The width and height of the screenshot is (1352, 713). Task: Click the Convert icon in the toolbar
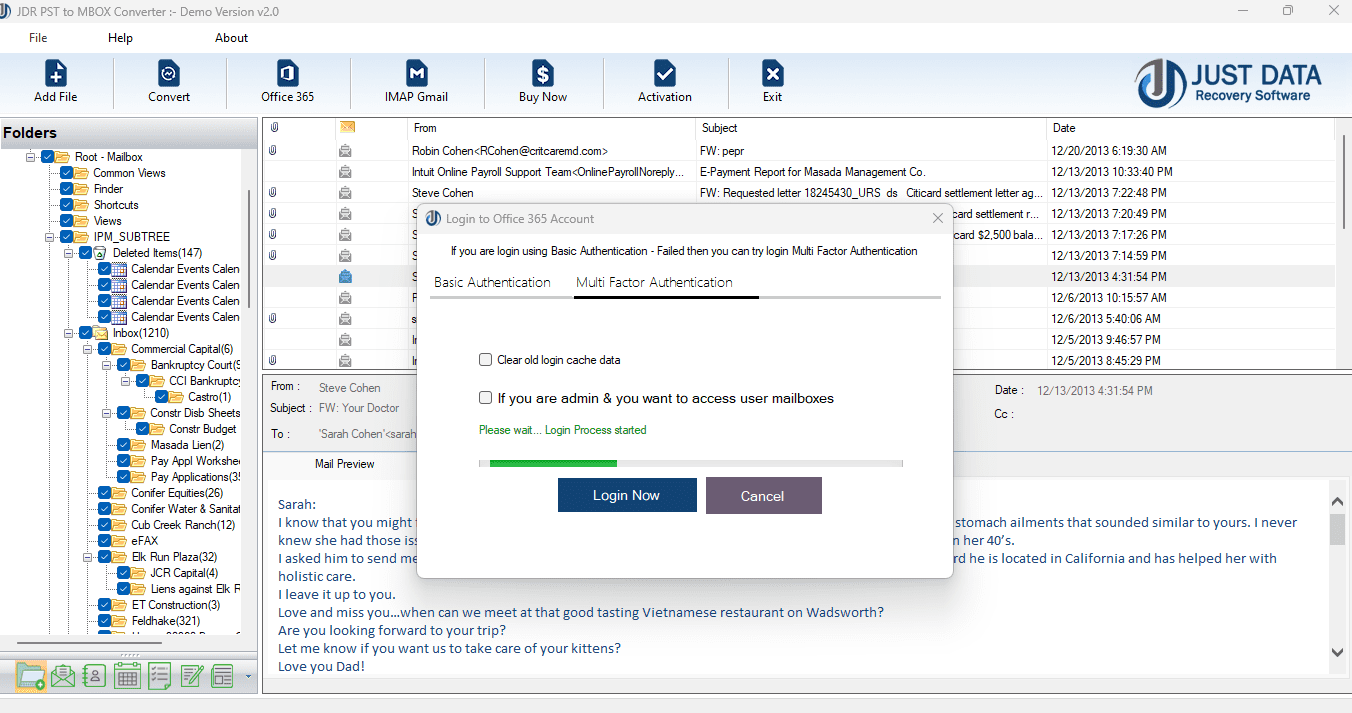[x=168, y=80]
